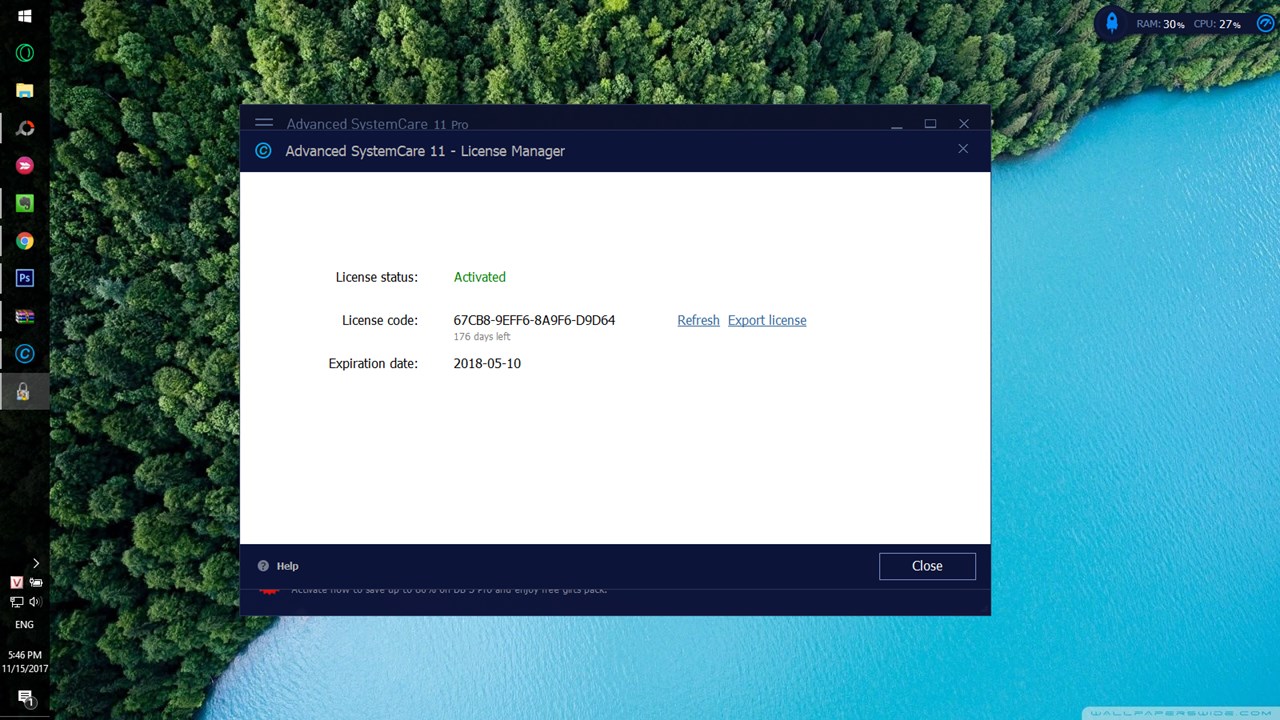Click the Refresh link
The height and width of the screenshot is (720, 1280).
(x=698, y=320)
